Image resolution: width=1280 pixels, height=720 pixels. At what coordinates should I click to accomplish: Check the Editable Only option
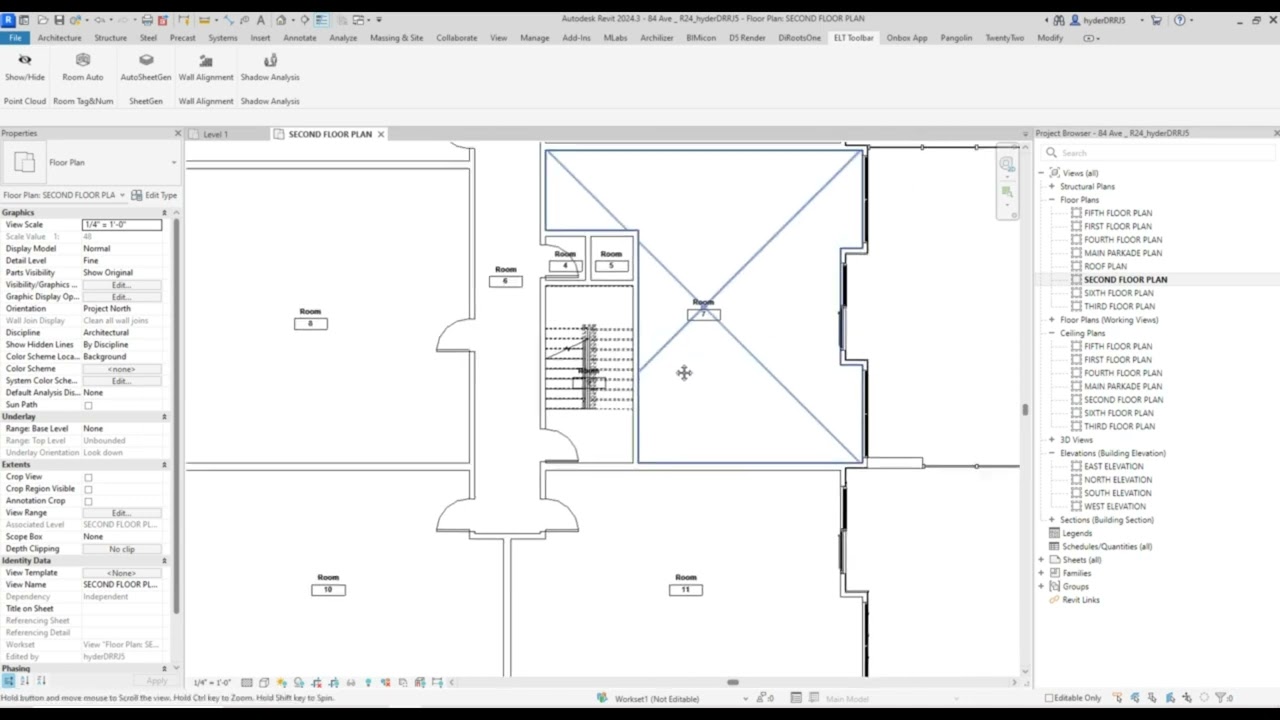[x=1049, y=698]
